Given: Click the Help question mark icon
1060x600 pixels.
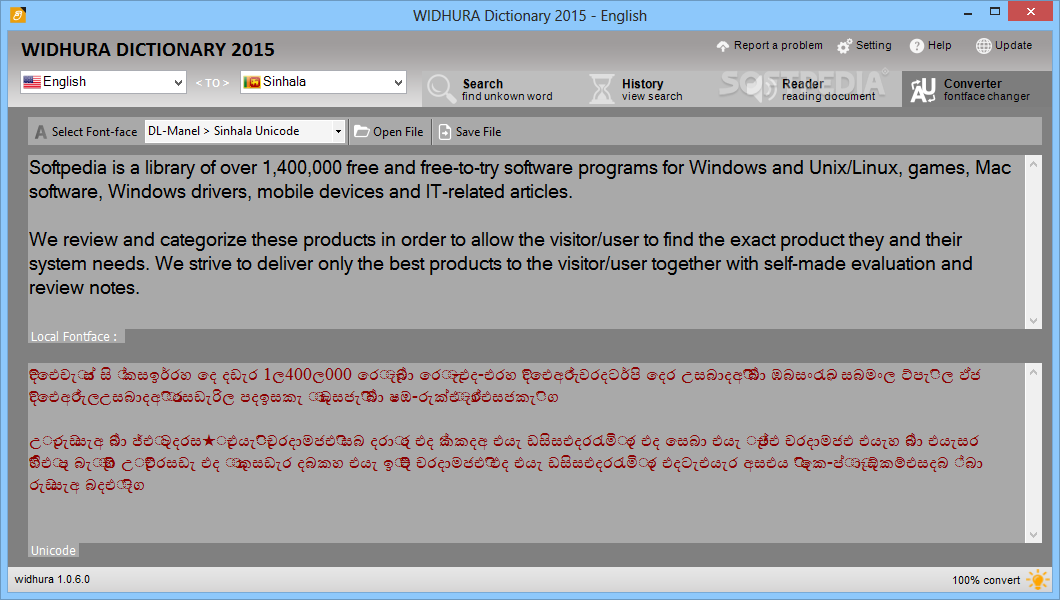Looking at the screenshot, I should [917, 46].
